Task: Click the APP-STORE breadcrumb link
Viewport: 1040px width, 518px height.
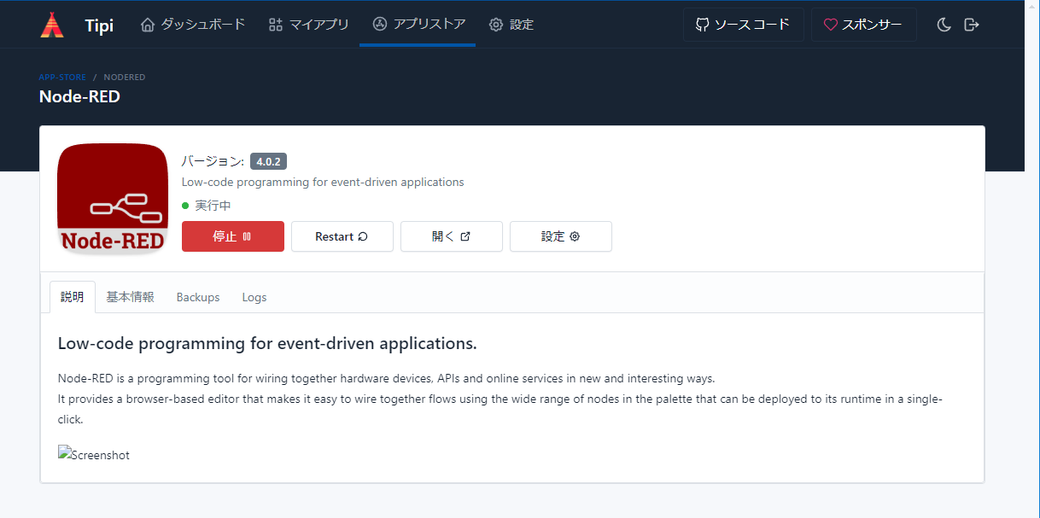Action: [x=62, y=77]
